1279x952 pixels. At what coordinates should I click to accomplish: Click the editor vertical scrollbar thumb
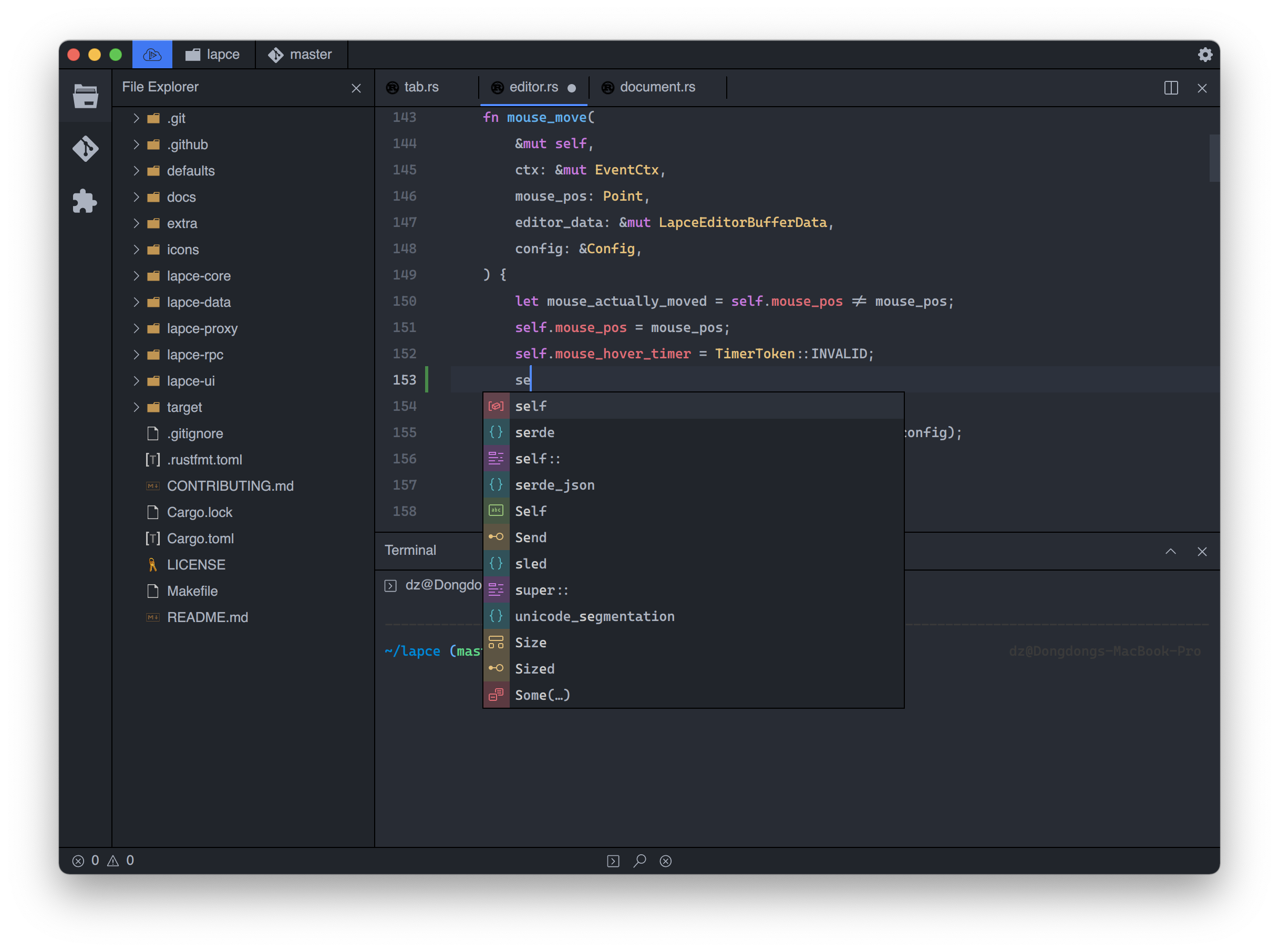pyautogui.click(x=1214, y=158)
